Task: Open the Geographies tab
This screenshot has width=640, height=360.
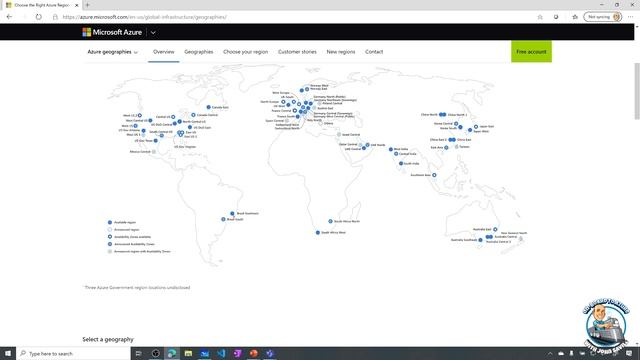Action: click(x=199, y=52)
